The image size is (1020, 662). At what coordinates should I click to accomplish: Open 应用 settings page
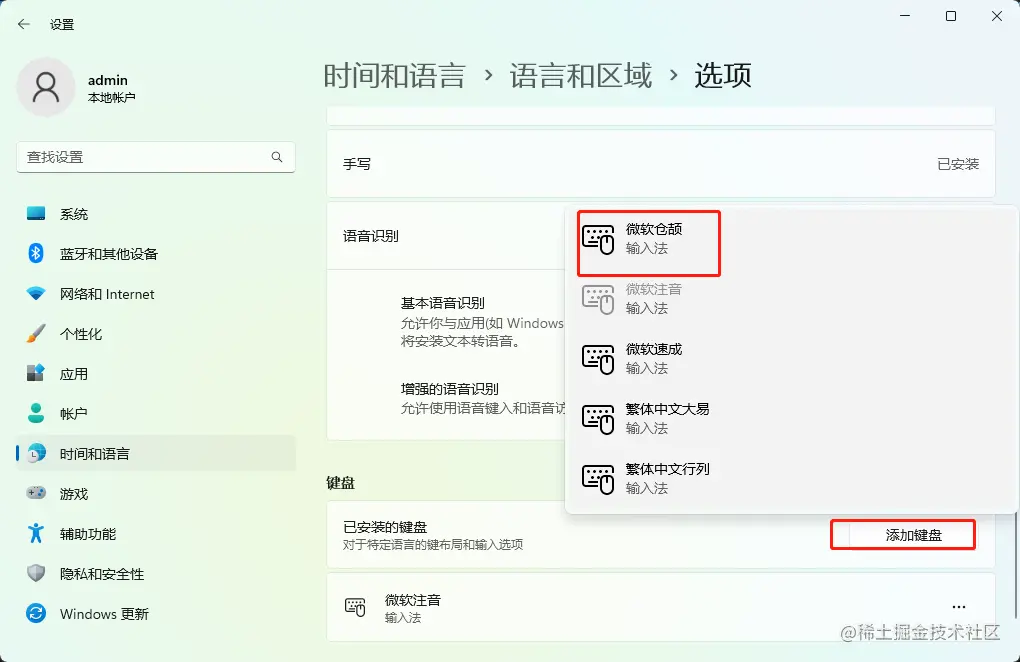[156, 374]
